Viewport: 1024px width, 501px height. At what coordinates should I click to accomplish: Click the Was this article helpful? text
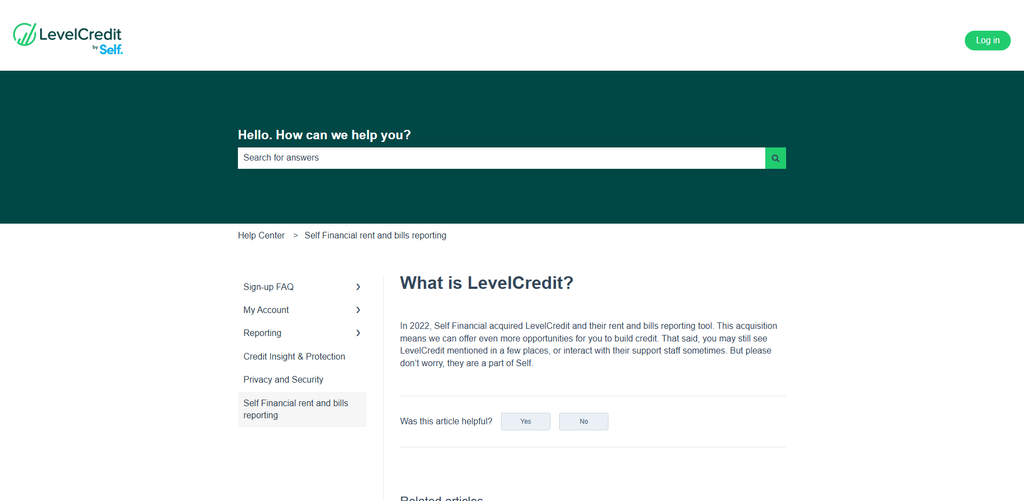[x=446, y=421]
